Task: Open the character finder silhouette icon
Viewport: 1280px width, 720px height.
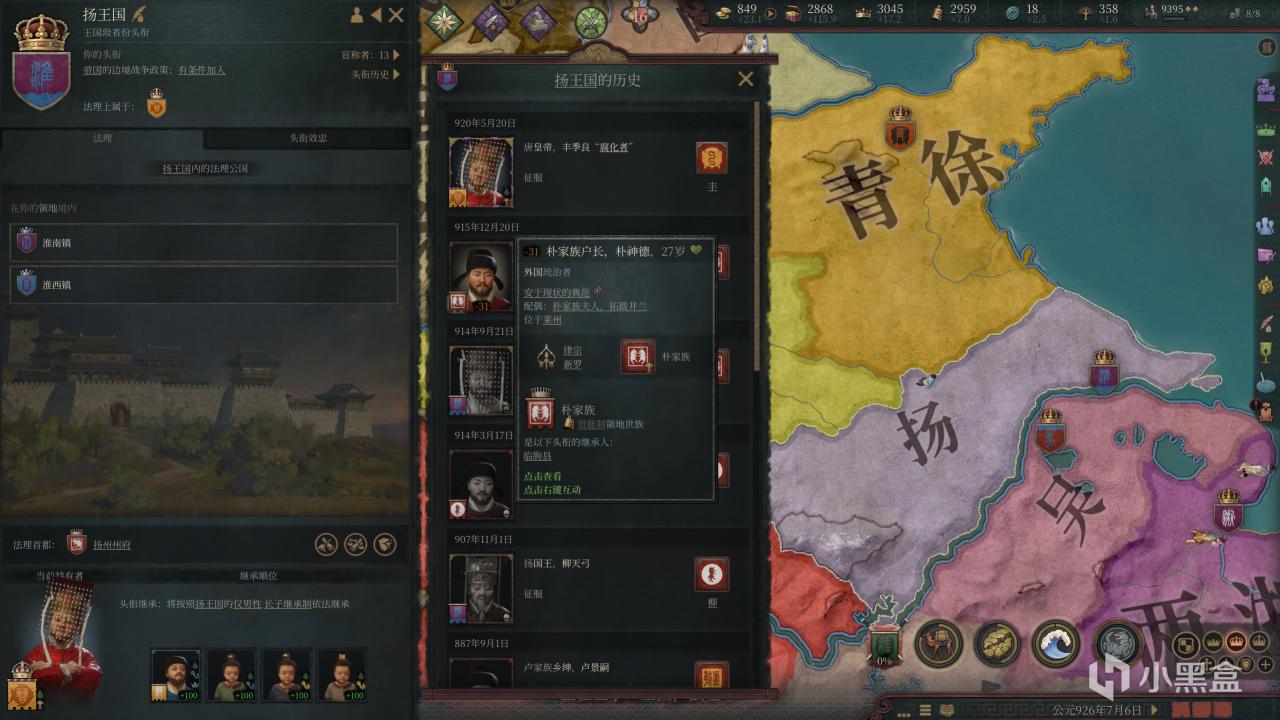Action: click(x=356, y=15)
